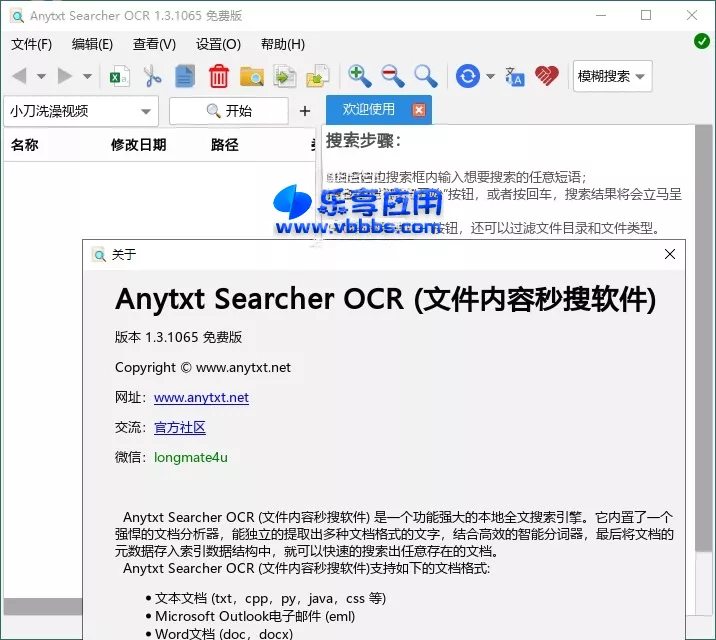Click the move-to-folder icon

coord(318,76)
